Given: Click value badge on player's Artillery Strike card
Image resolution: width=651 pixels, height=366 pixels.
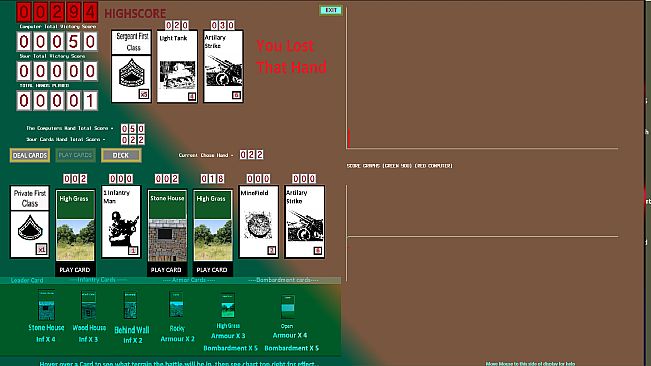Looking at the screenshot, I should (317, 250).
